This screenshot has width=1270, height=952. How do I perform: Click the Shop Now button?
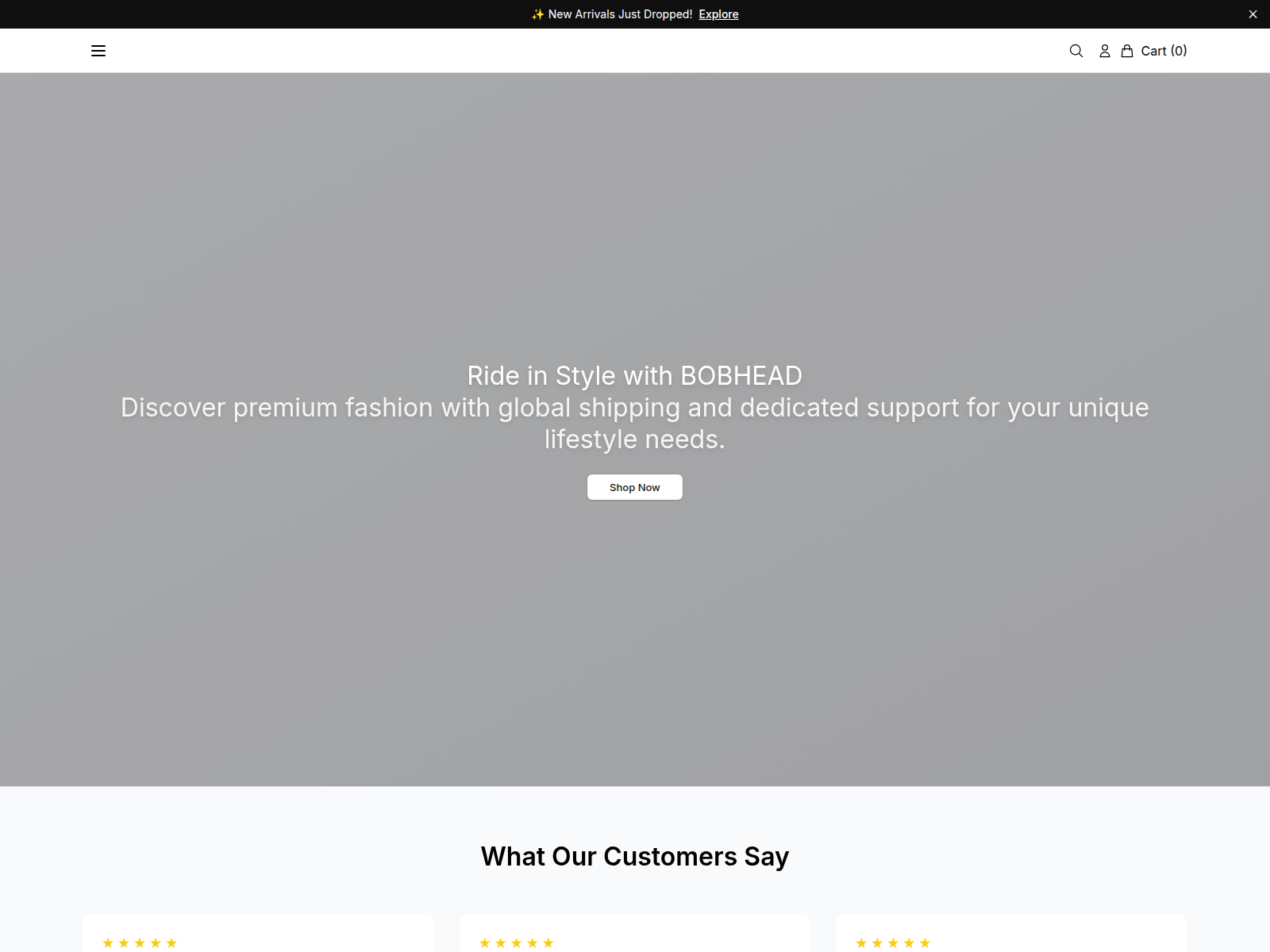[x=635, y=487]
